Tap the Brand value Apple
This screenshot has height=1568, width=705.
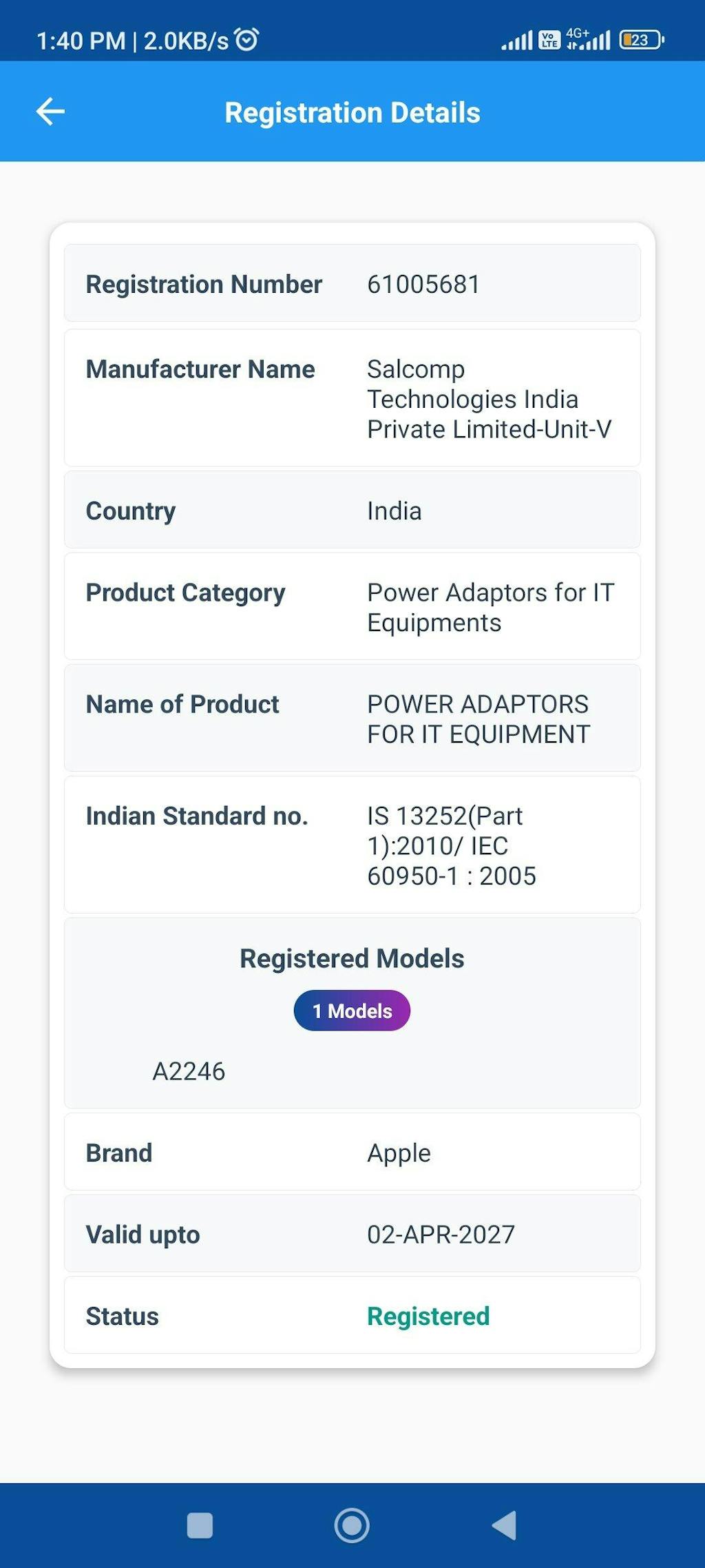coord(399,1153)
